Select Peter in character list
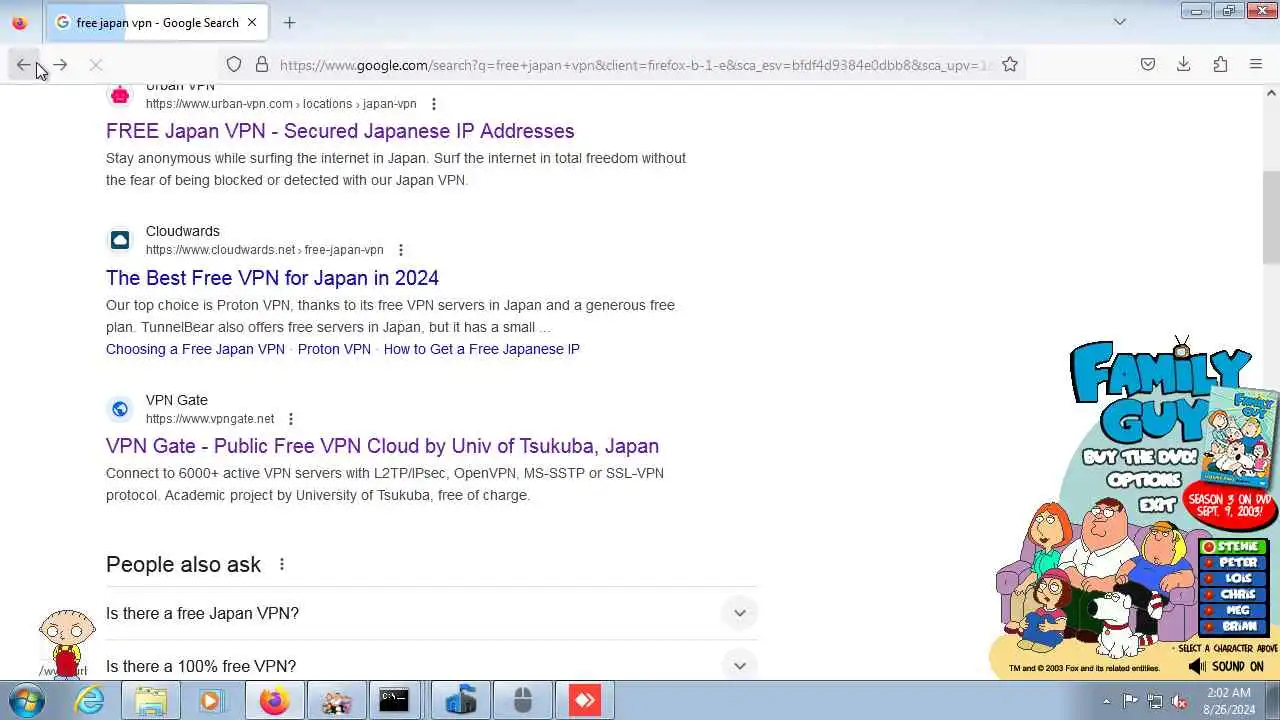The width and height of the screenshot is (1280, 720). 1235,563
